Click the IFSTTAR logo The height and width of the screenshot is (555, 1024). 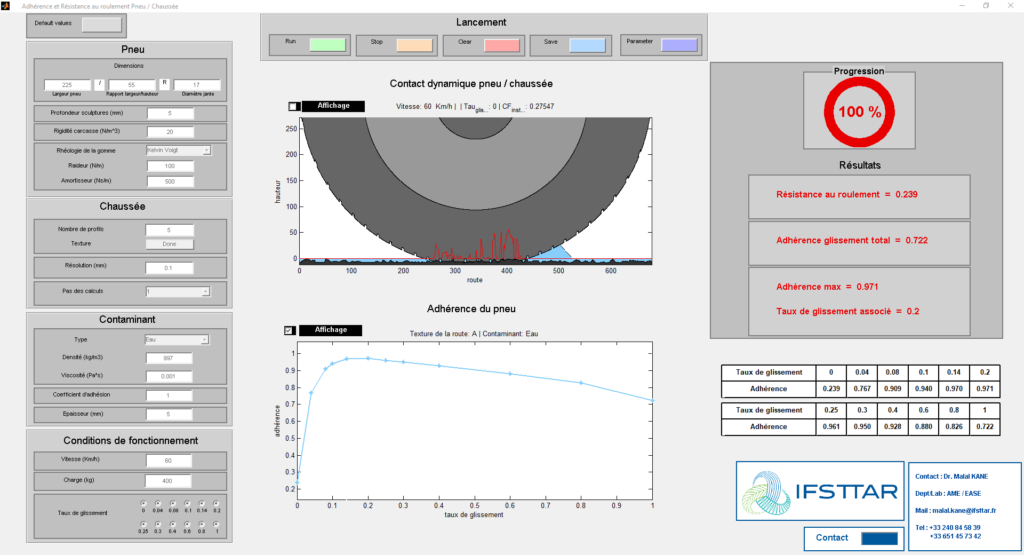click(x=818, y=493)
